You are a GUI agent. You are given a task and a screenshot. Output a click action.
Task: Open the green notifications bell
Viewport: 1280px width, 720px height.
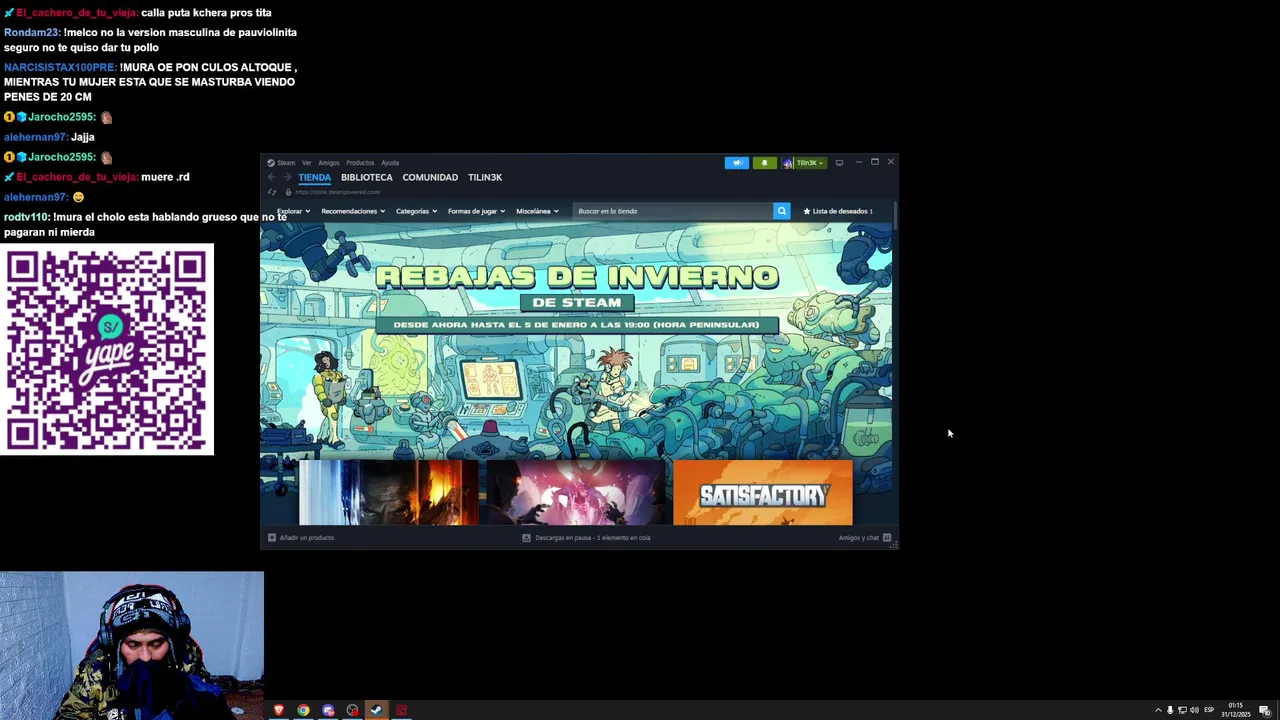tap(764, 163)
